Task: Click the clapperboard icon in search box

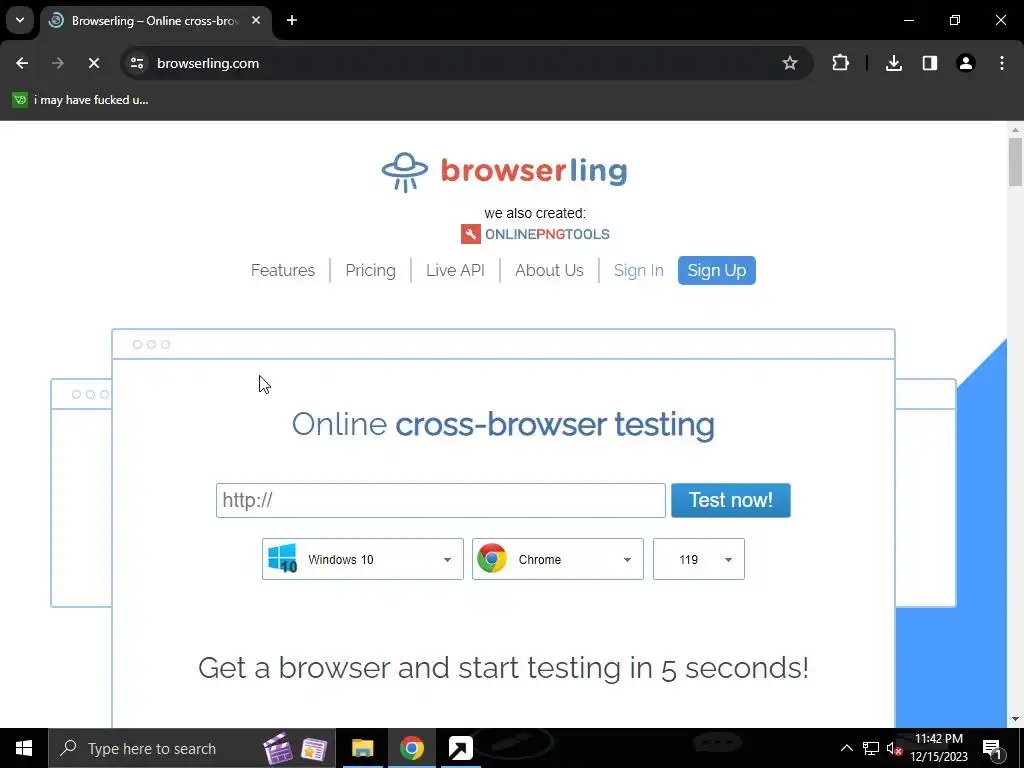Action: (278, 748)
